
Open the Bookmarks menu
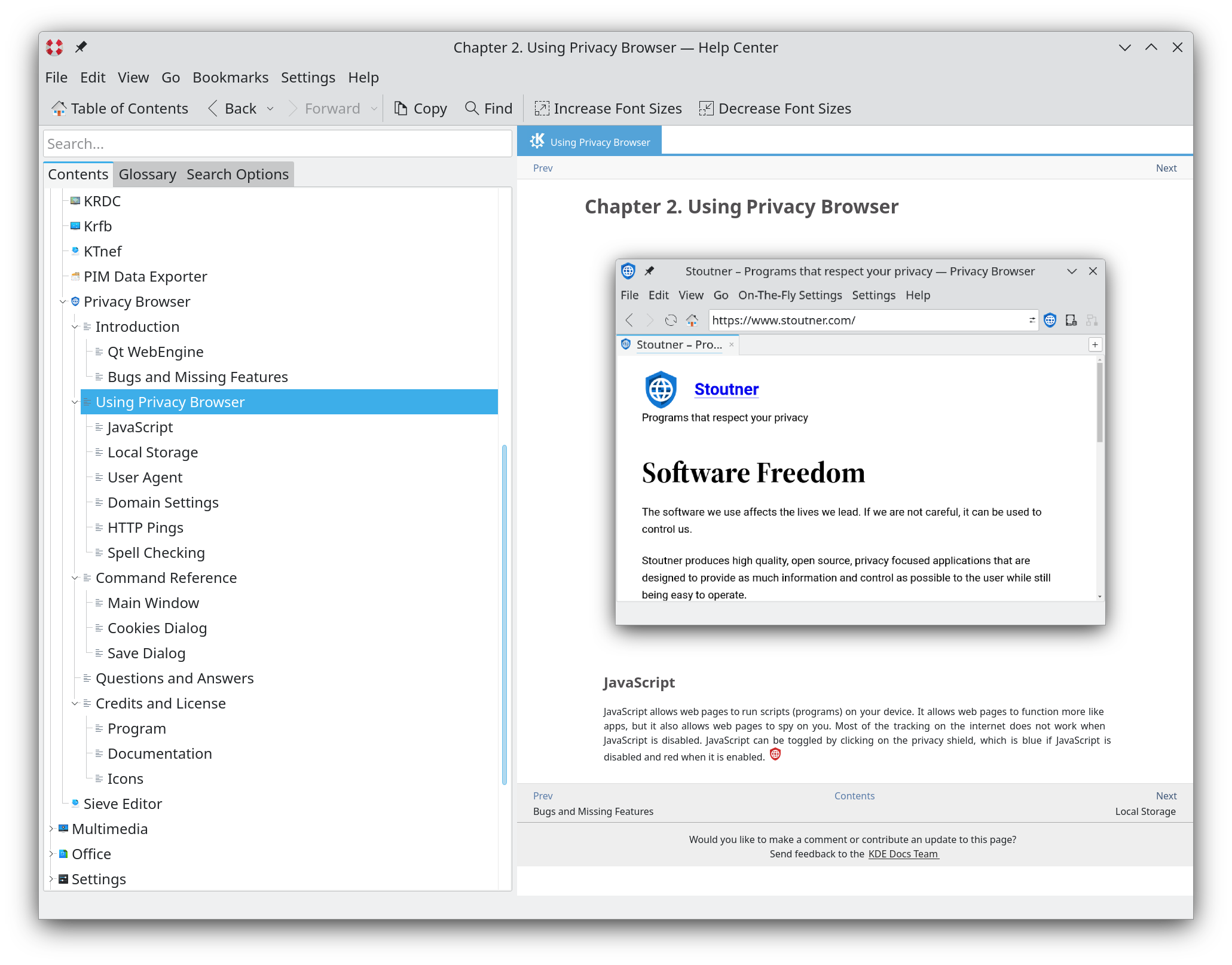(230, 78)
